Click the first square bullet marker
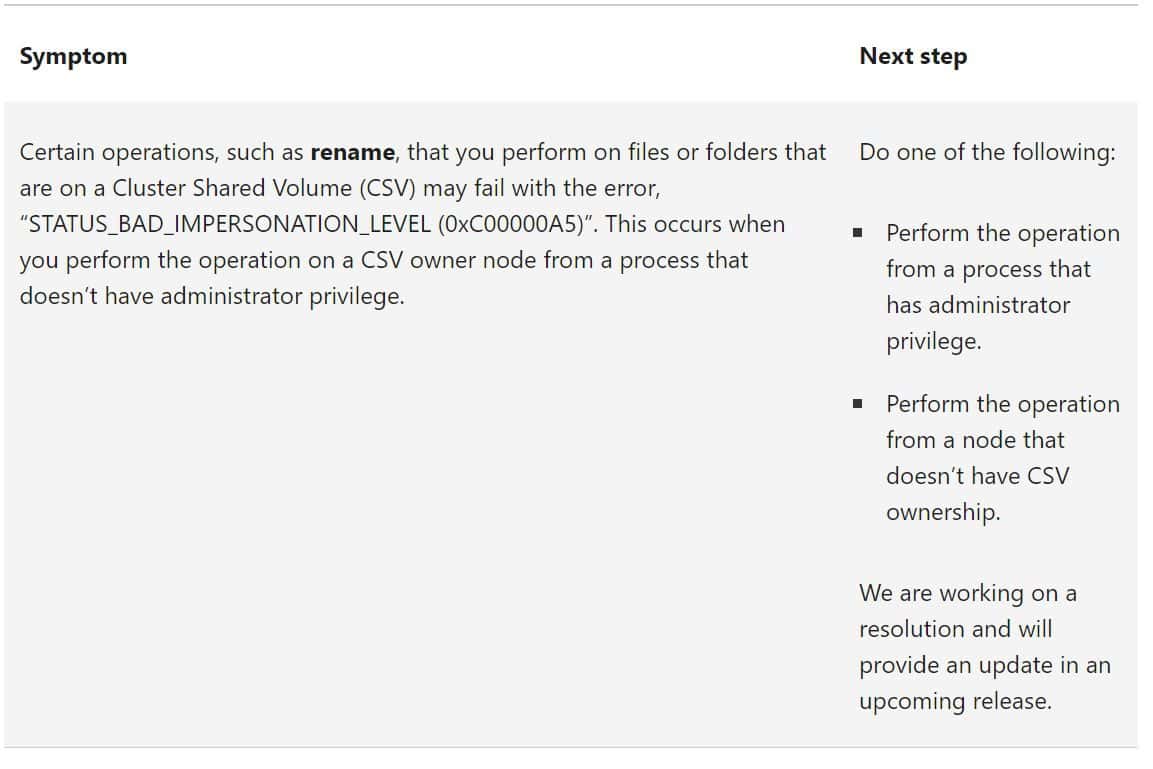 857,233
